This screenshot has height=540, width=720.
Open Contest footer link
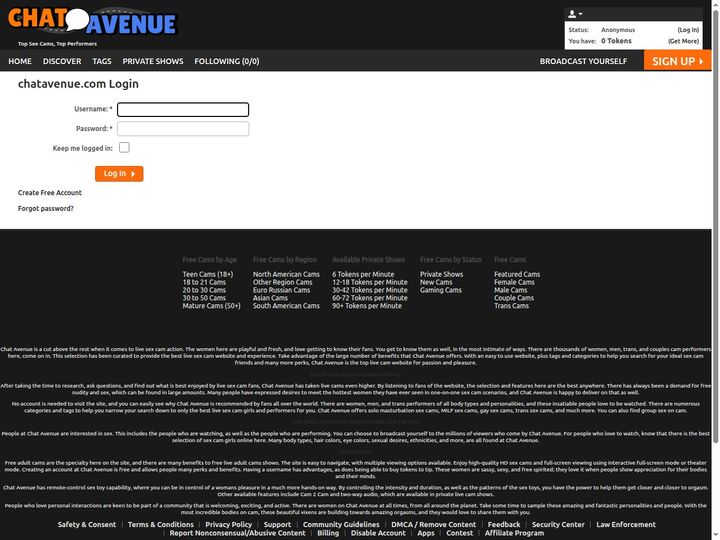pos(460,533)
